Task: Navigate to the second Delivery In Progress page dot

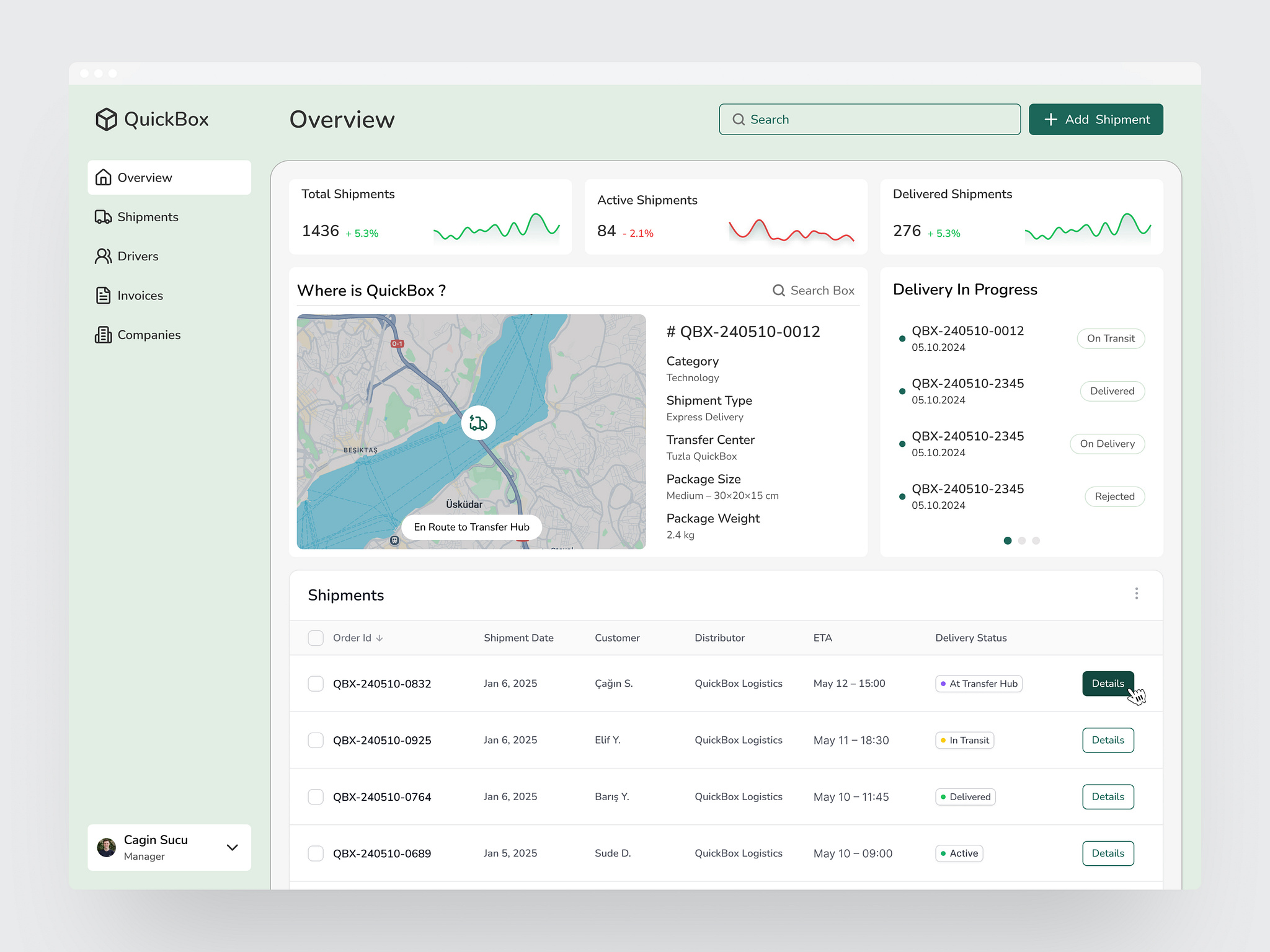Action: point(1021,540)
